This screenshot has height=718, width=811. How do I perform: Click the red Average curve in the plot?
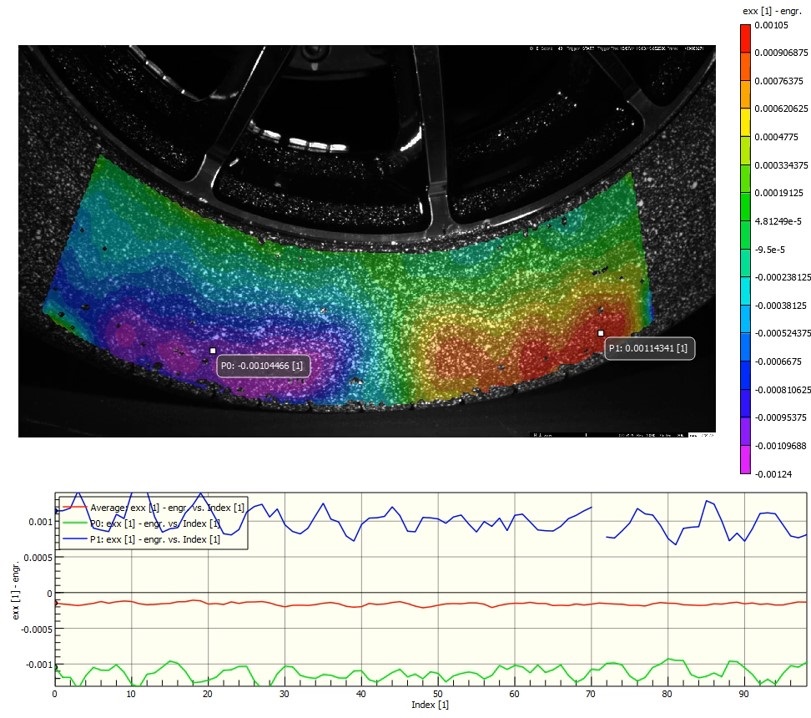pos(400,604)
